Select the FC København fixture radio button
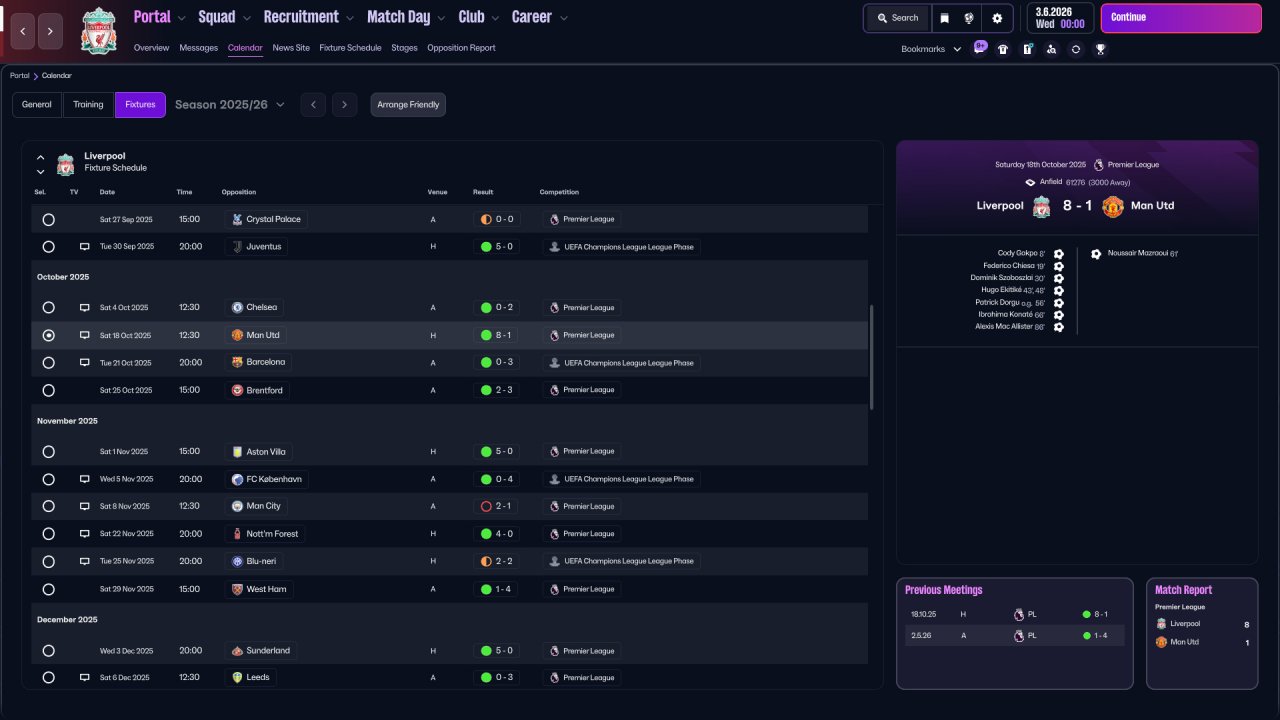This screenshot has width=1280, height=720. coord(48,479)
